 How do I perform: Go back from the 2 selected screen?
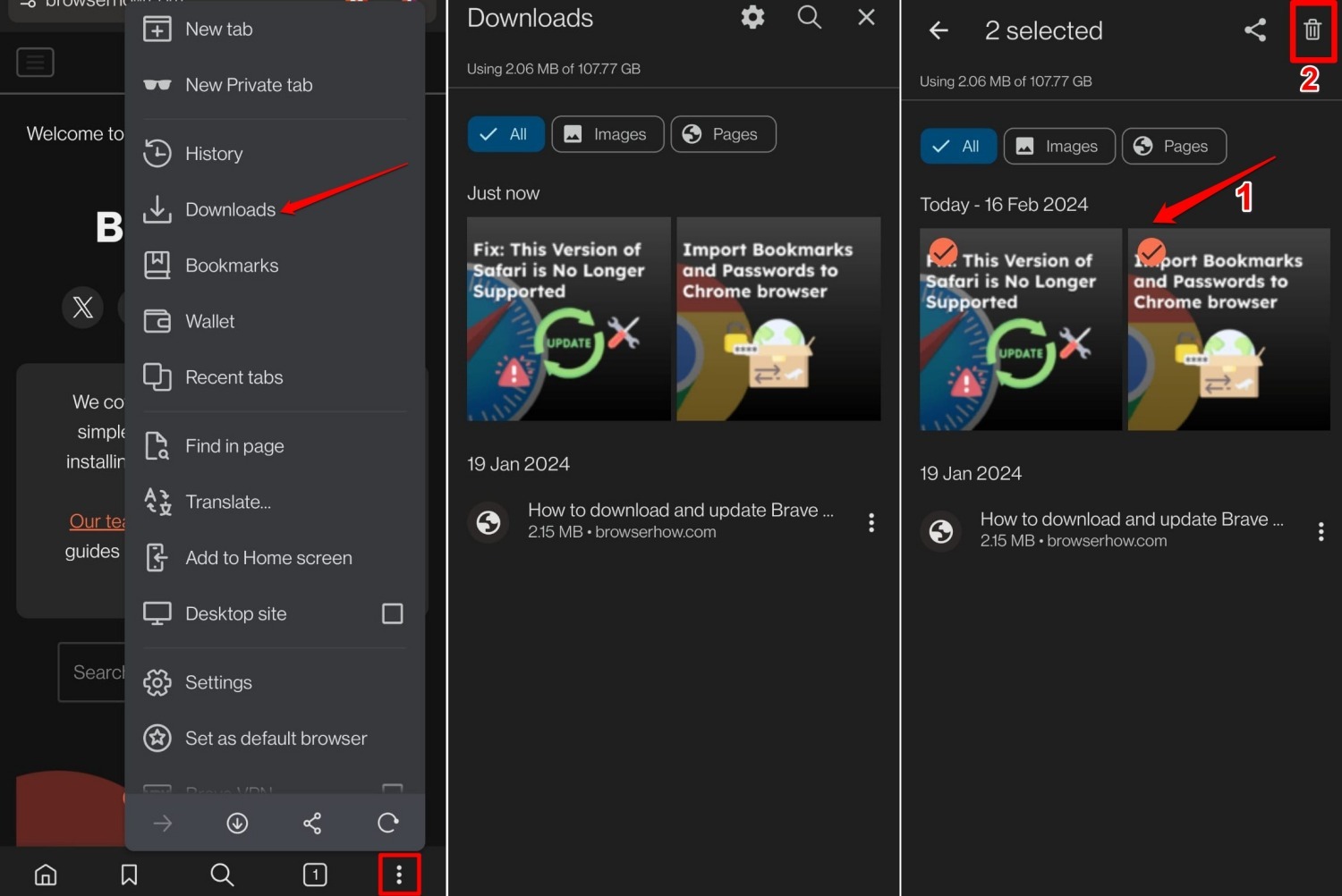click(939, 30)
